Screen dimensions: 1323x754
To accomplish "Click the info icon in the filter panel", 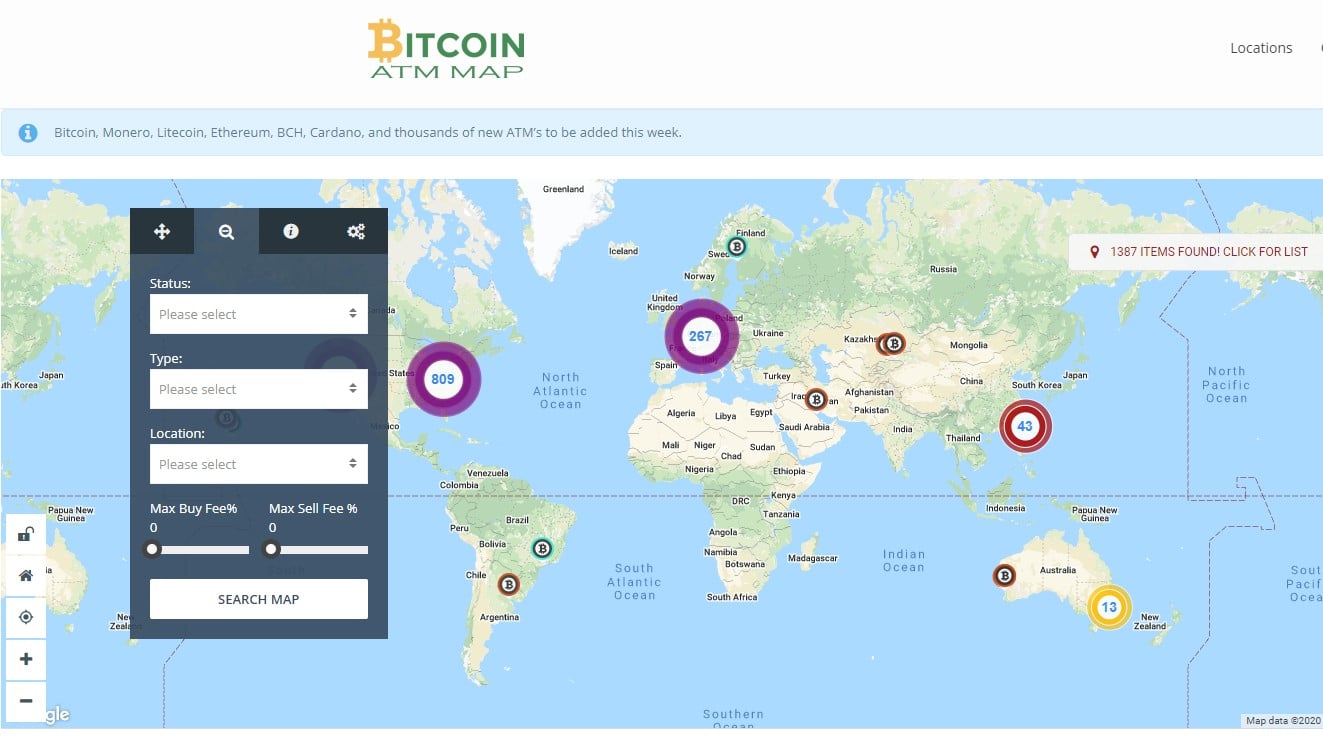I will pyautogui.click(x=290, y=231).
